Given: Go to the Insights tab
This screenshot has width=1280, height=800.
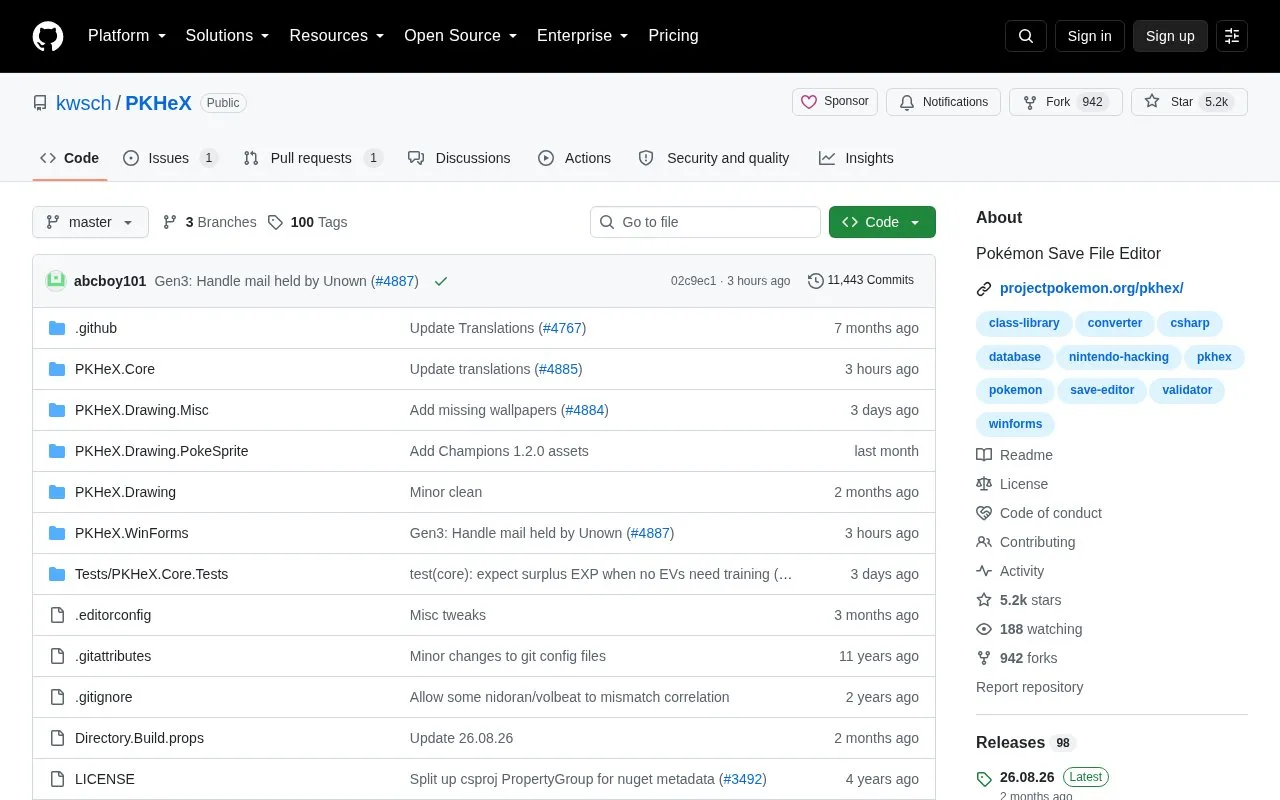Looking at the screenshot, I should (856, 158).
